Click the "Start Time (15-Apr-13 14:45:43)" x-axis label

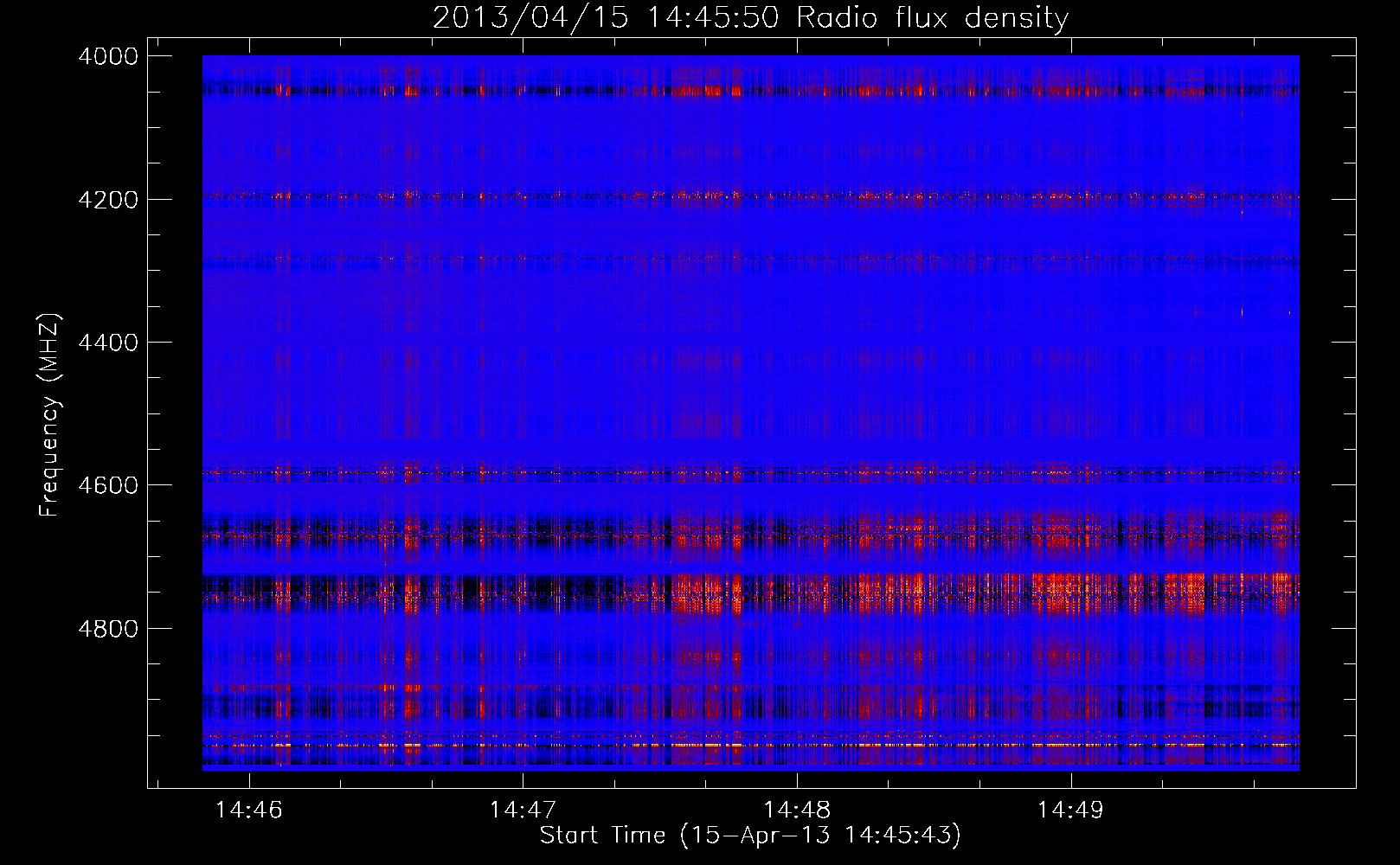pos(750,836)
